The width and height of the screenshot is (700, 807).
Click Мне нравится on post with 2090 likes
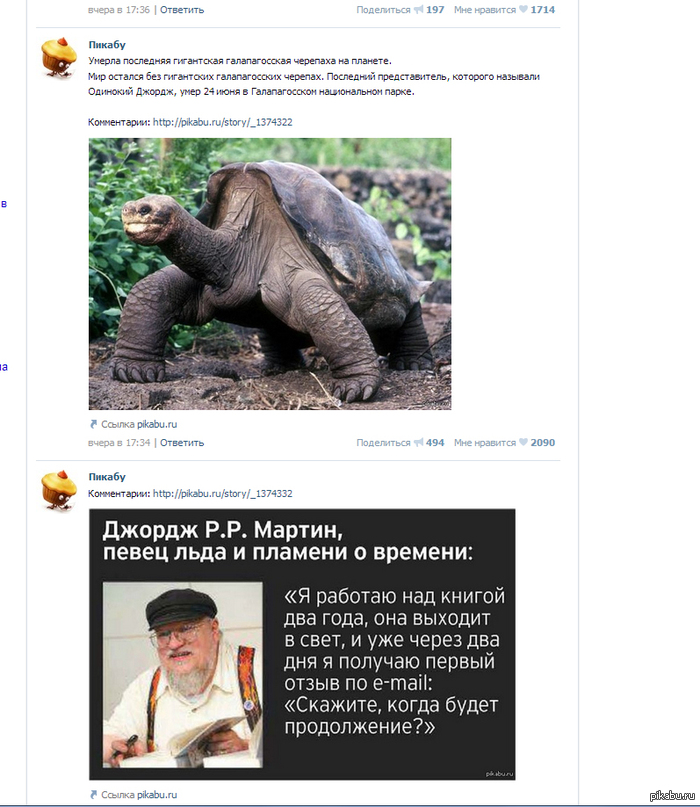coord(485,443)
